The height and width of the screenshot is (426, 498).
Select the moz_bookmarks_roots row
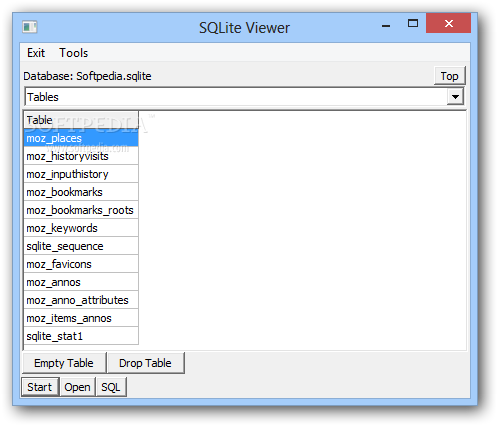(81, 210)
